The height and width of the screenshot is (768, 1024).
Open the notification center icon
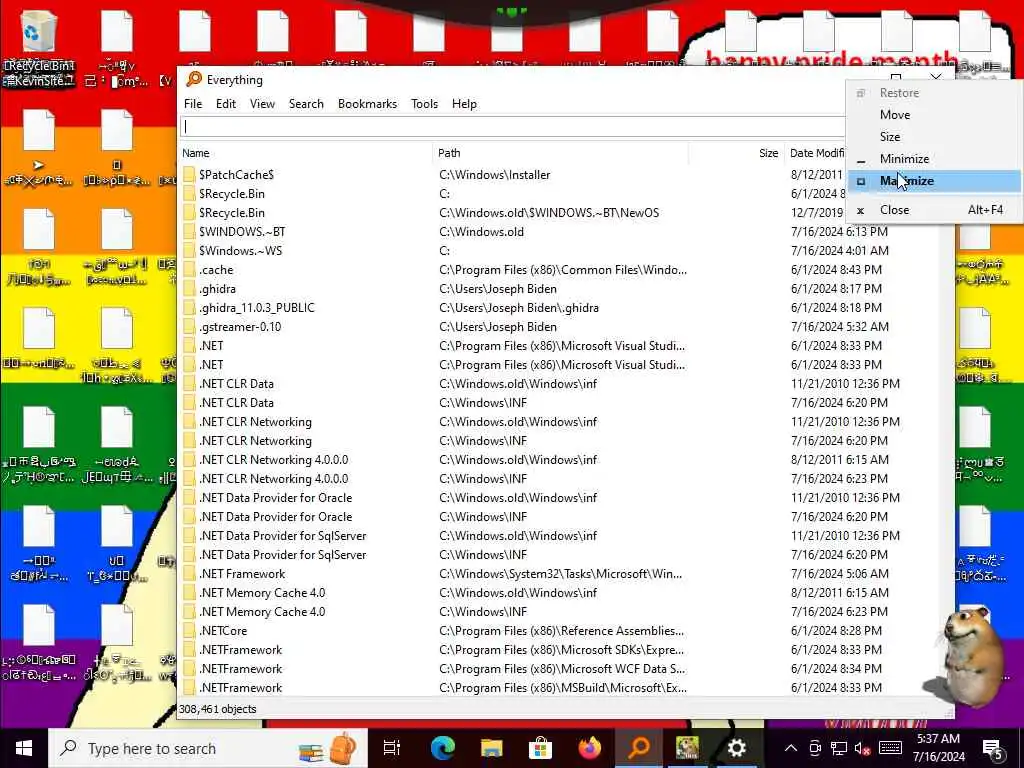coord(993,749)
